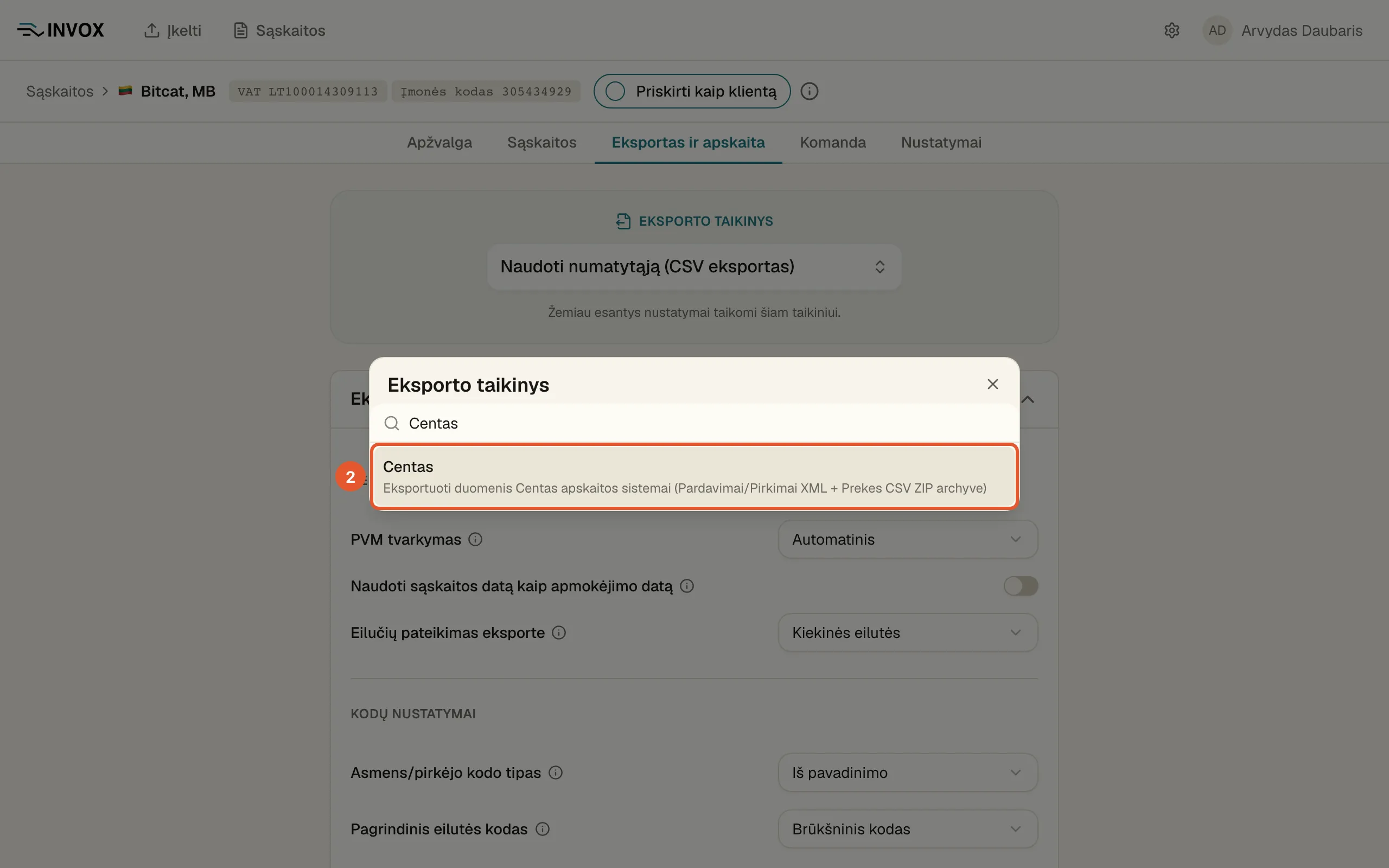Viewport: 1389px width, 868px height.
Task: Select the Eksportas ir apskaita tab
Action: [x=688, y=142]
